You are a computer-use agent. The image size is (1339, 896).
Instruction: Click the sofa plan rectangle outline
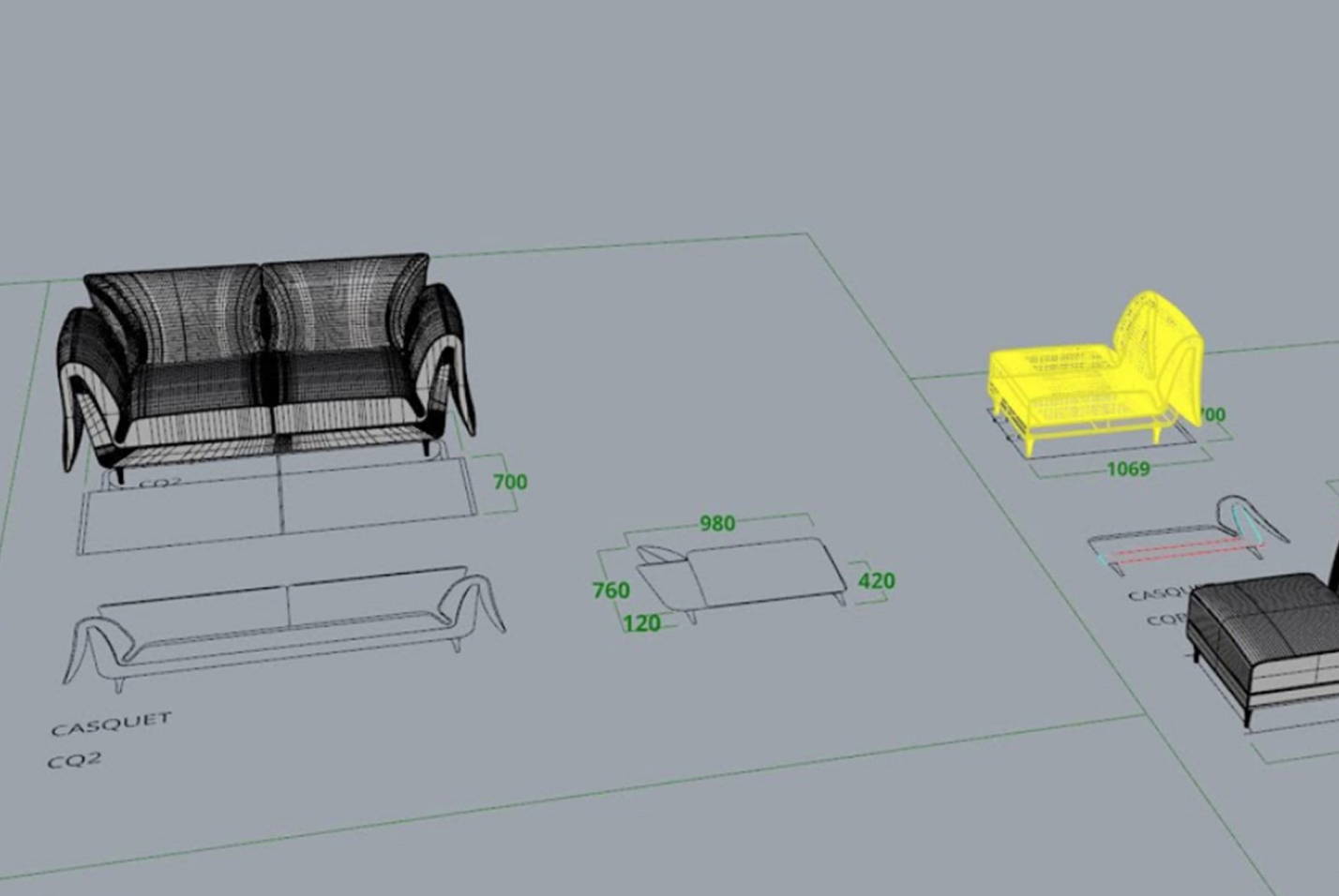pyautogui.click(x=277, y=504)
